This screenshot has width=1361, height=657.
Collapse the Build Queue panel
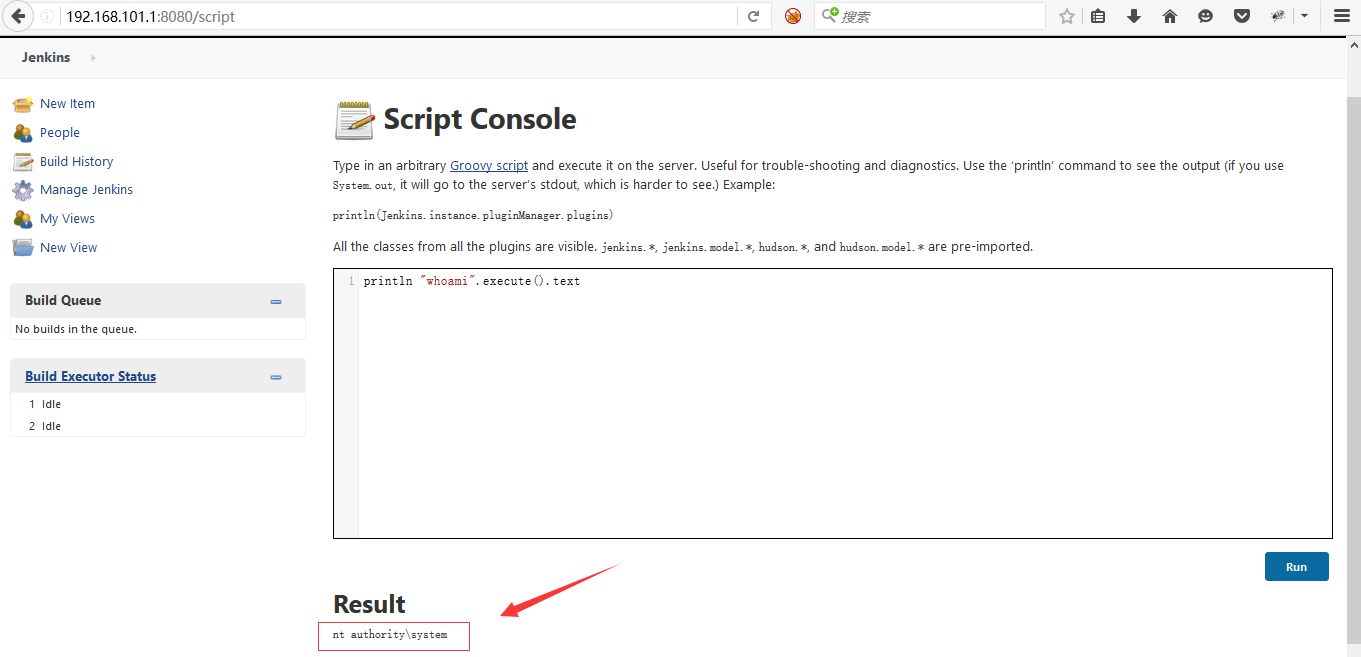point(276,301)
